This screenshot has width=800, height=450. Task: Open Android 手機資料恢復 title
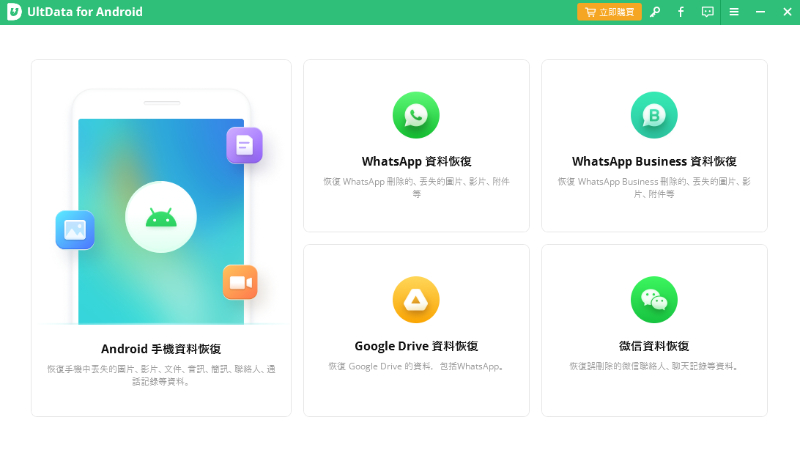click(x=161, y=349)
